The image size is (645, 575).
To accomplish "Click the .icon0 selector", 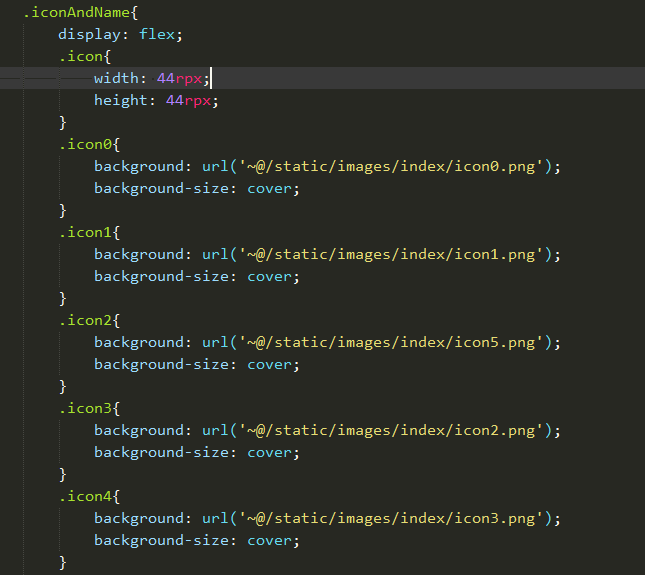I will pos(85,144).
